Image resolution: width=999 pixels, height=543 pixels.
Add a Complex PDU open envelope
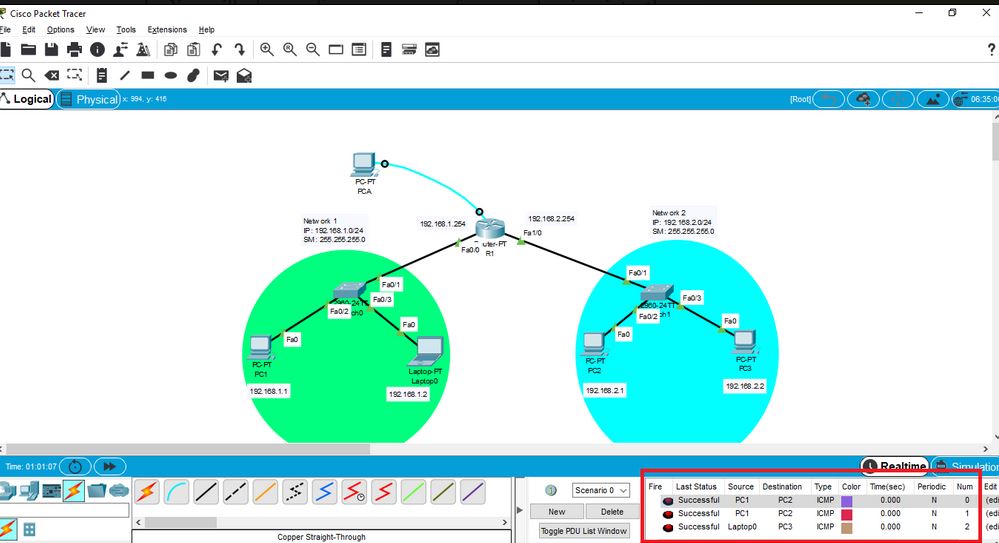pyautogui.click(x=244, y=76)
